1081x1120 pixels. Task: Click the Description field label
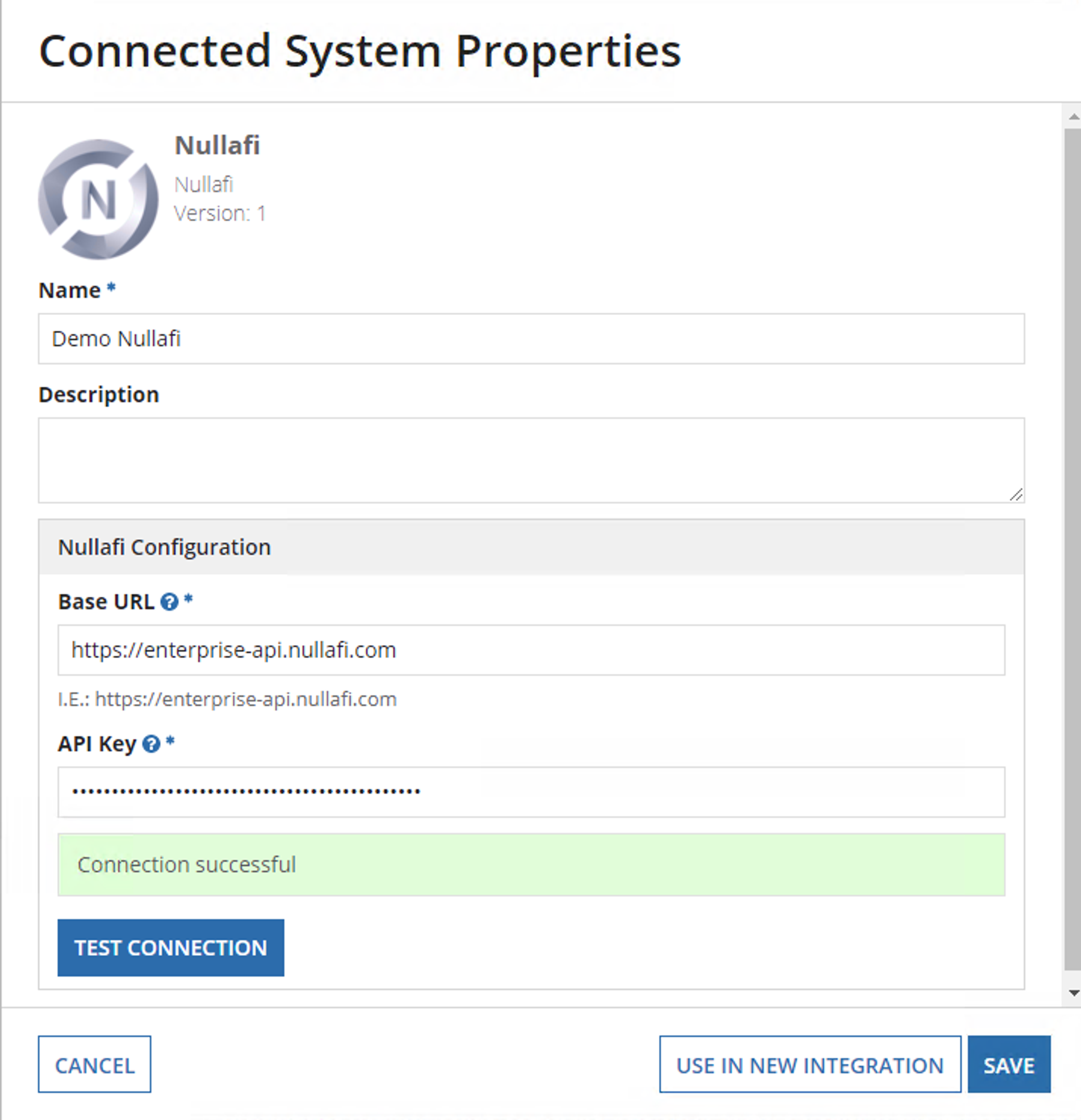click(99, 395)
